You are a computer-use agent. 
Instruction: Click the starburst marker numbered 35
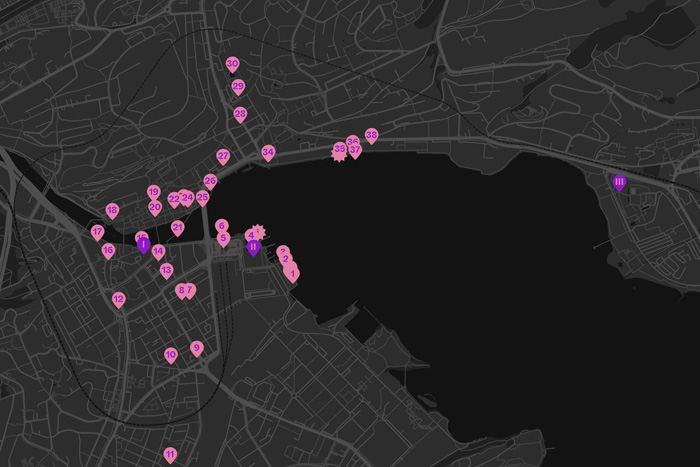[340, 151]
